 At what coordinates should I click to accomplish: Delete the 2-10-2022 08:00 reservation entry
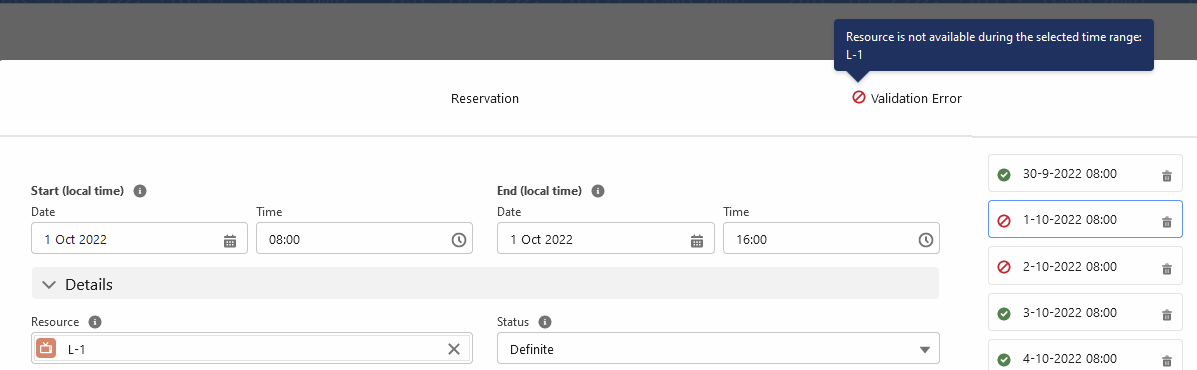[x=1166, y=269]
